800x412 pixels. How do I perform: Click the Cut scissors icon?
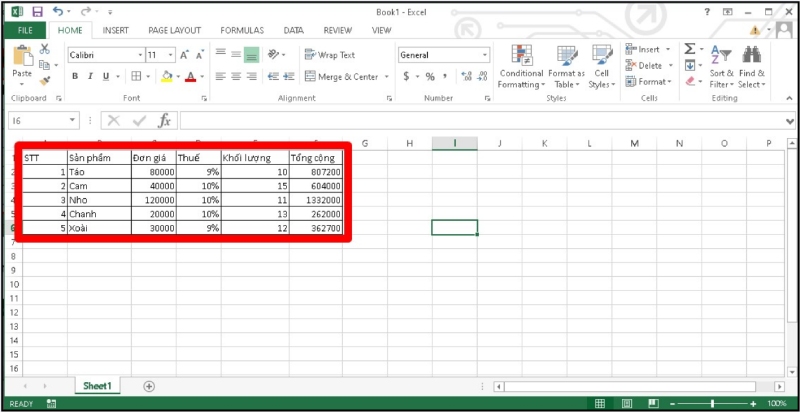[x=45, y=49]
